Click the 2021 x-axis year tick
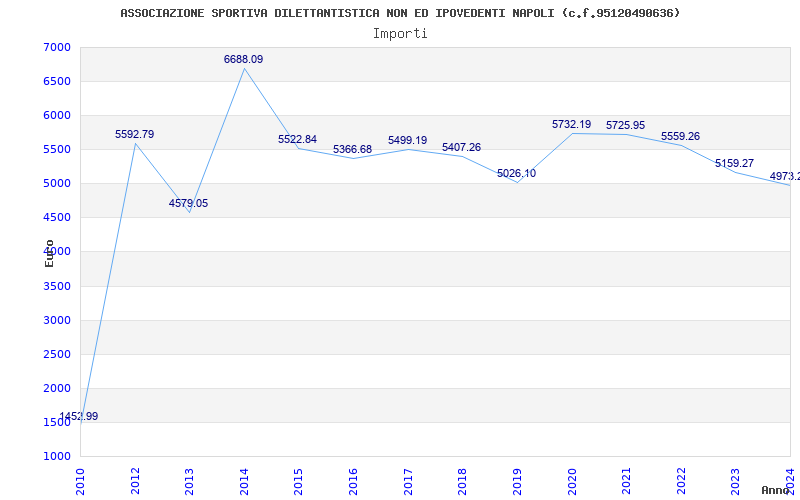The height and width of the screenshot is (500, 800). point(626,481)
